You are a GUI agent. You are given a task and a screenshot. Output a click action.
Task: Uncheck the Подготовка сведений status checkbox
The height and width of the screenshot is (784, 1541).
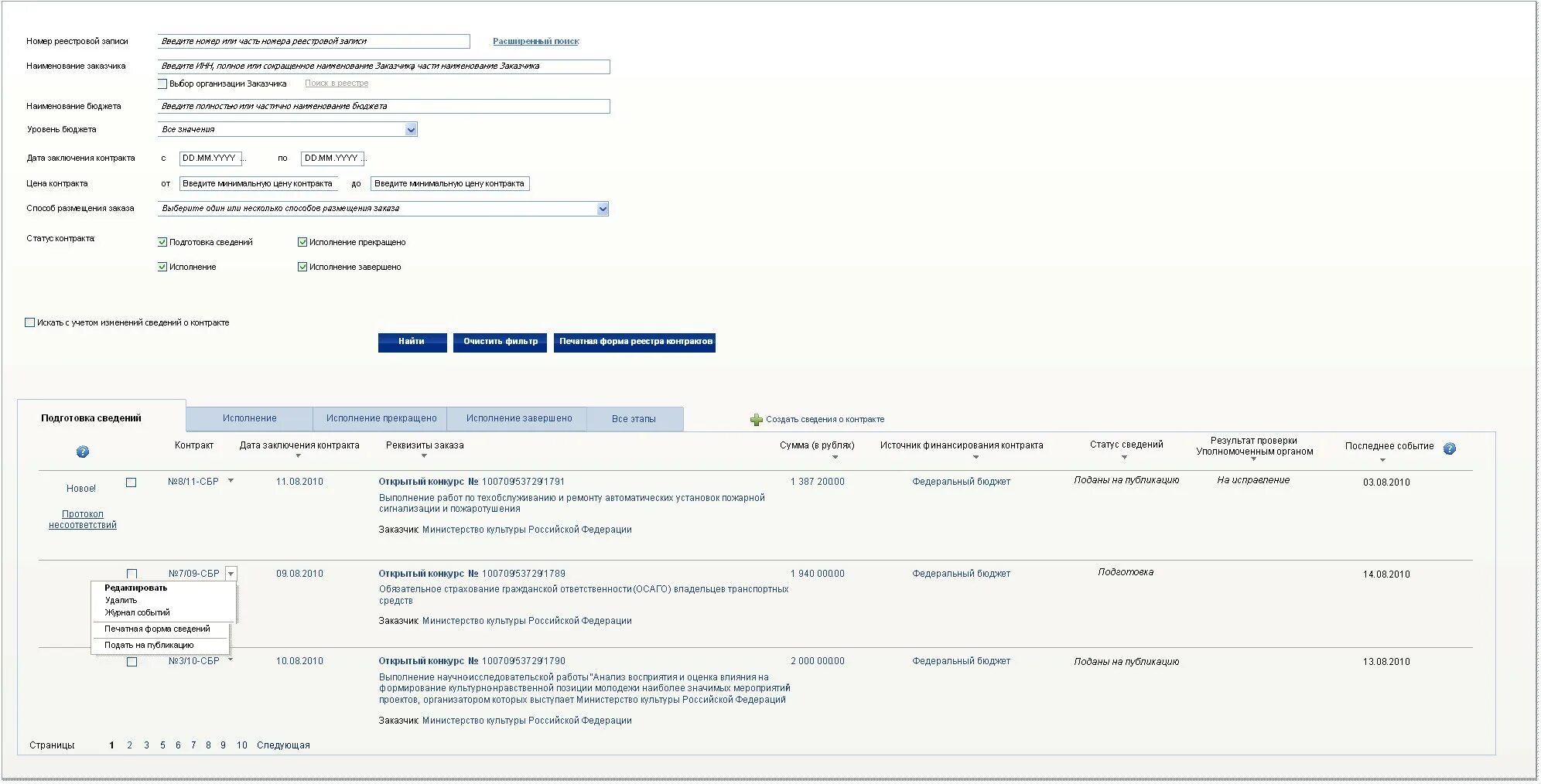[162, 242]
